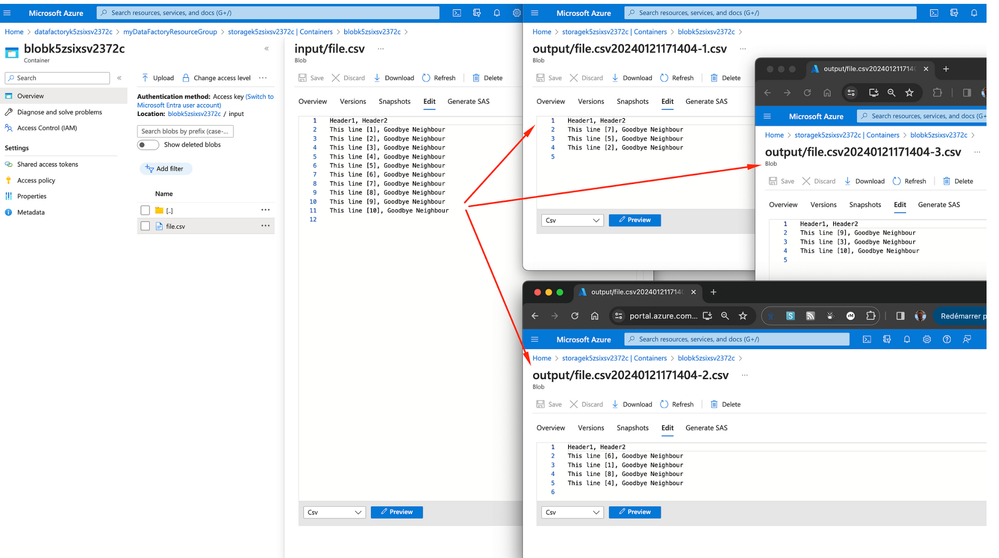This screenshot has height=558, width=999.
Task: Click Download in output file -3.csv toolbar
Action: [x=865, y=181]
